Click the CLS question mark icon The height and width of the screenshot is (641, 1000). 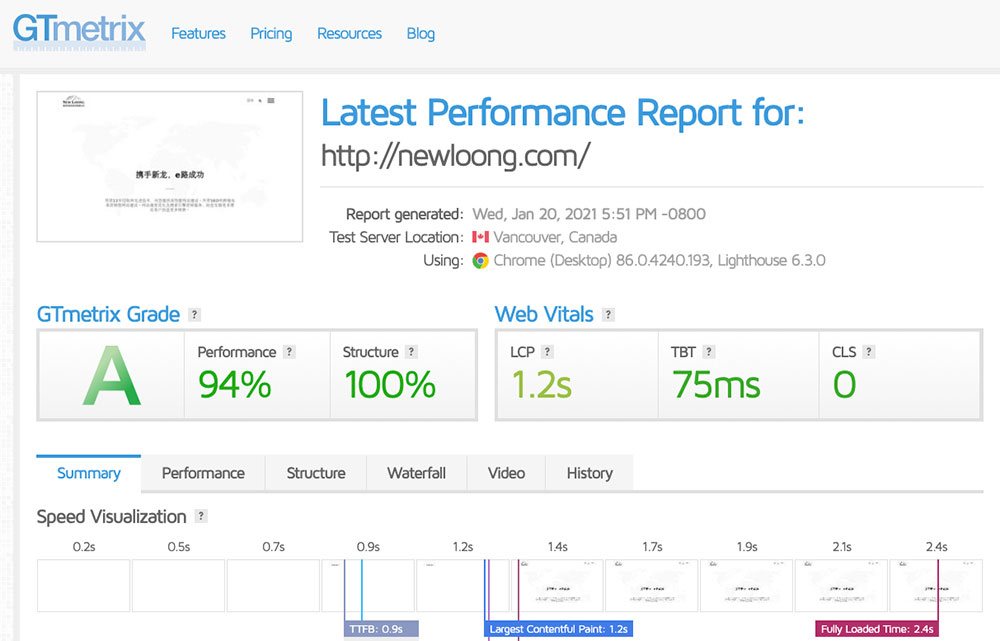pyautogui.click(x=869, y=352)
